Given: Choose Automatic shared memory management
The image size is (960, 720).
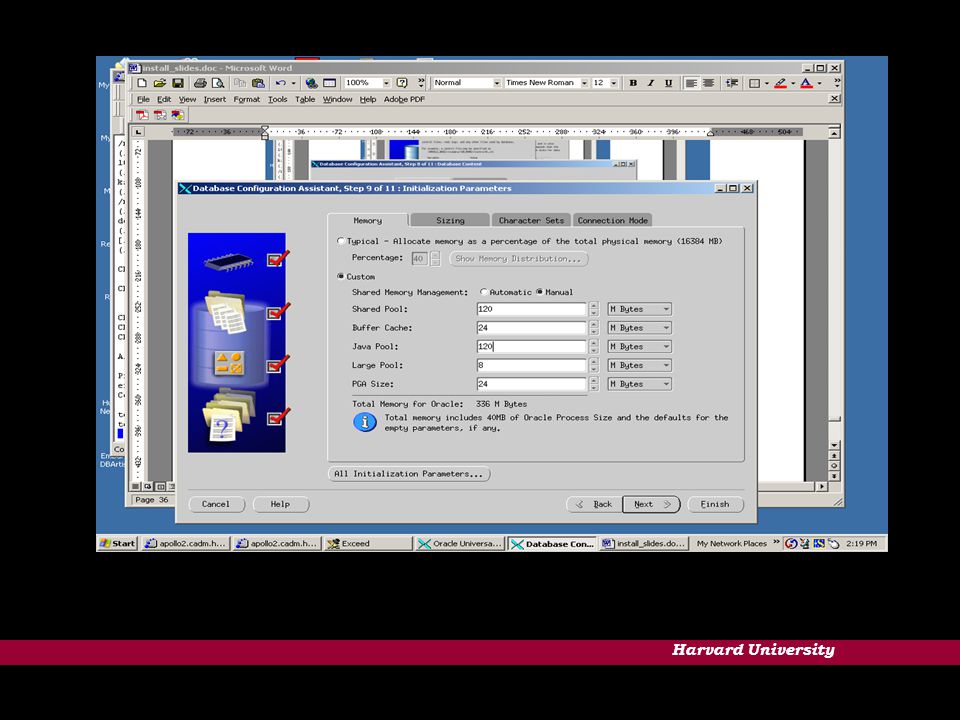Looking at the screenshot, I should [x=484, y=292].
